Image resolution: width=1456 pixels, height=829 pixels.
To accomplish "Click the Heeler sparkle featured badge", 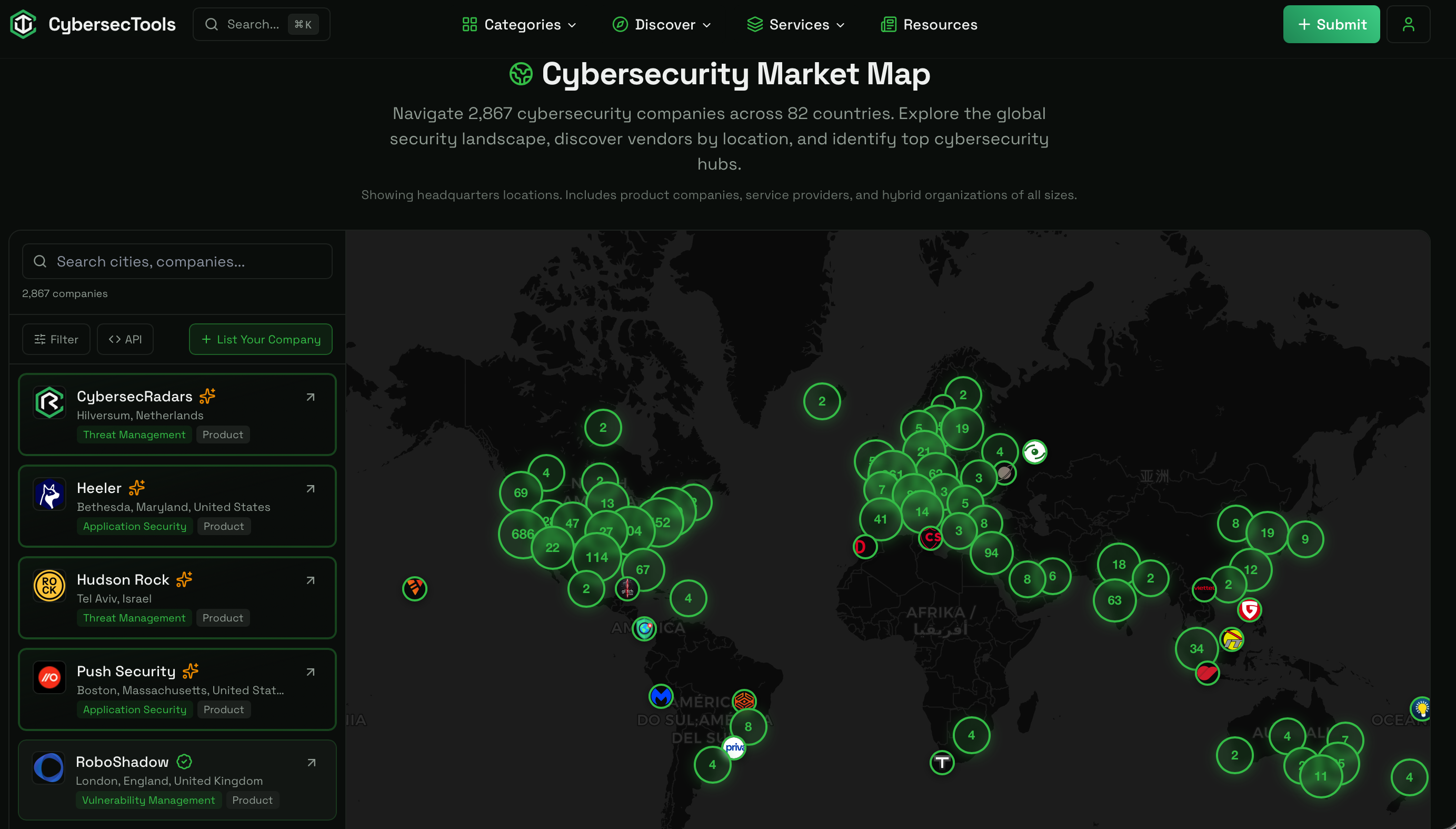I will [137, 487].
